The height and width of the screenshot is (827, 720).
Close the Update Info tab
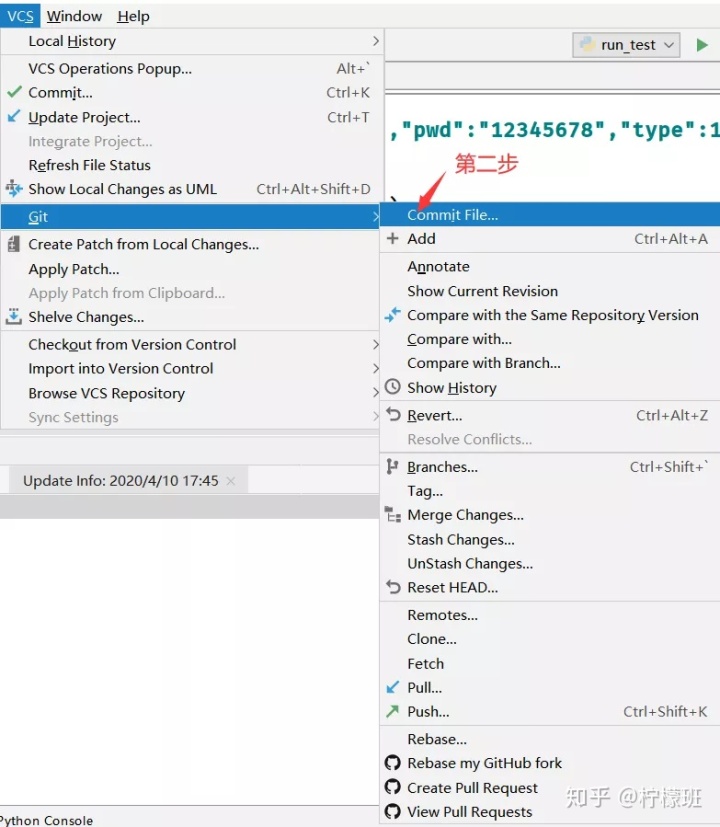(x=231, y=480)
